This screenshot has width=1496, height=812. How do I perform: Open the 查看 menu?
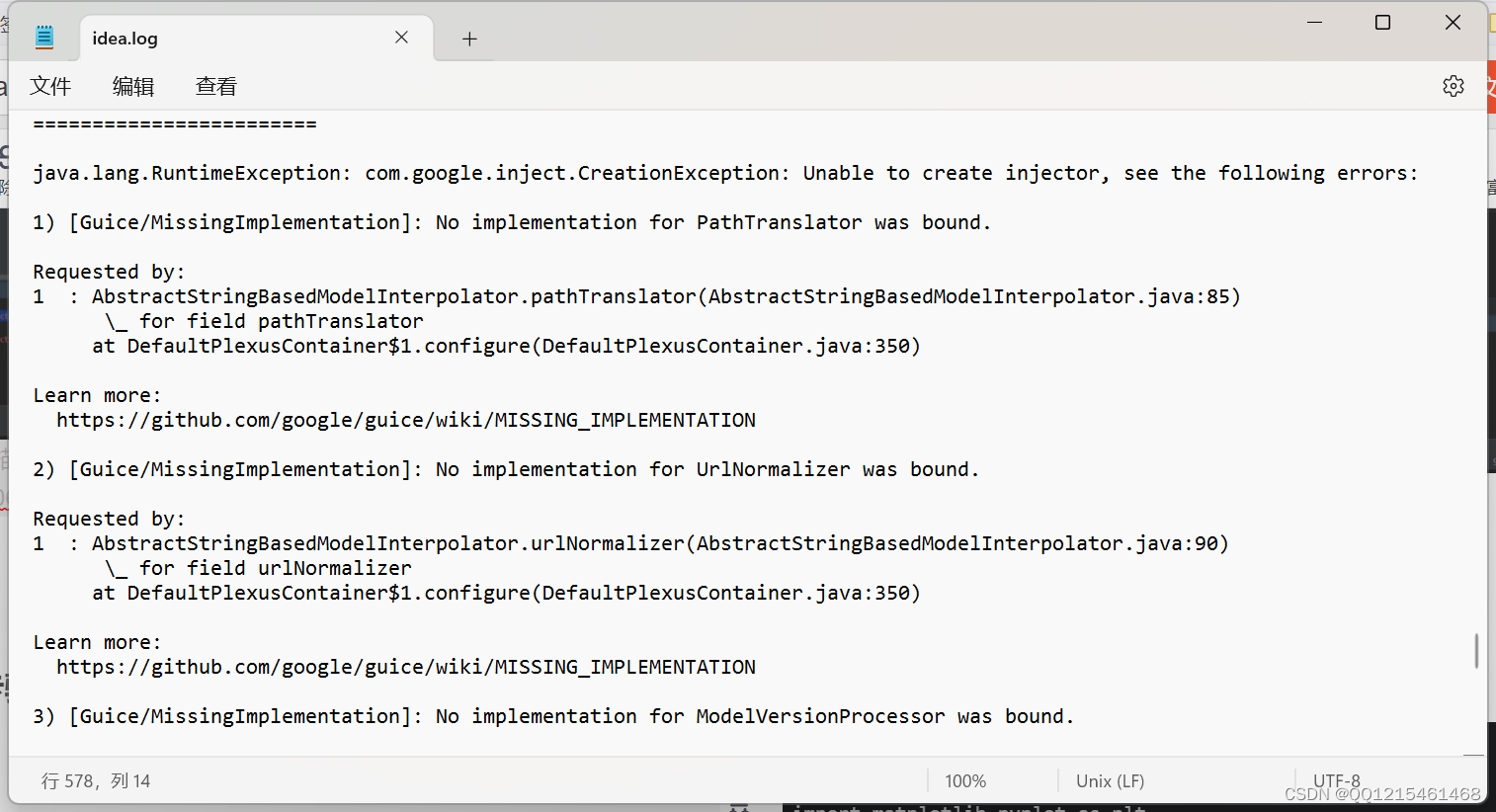pos(215,86)
